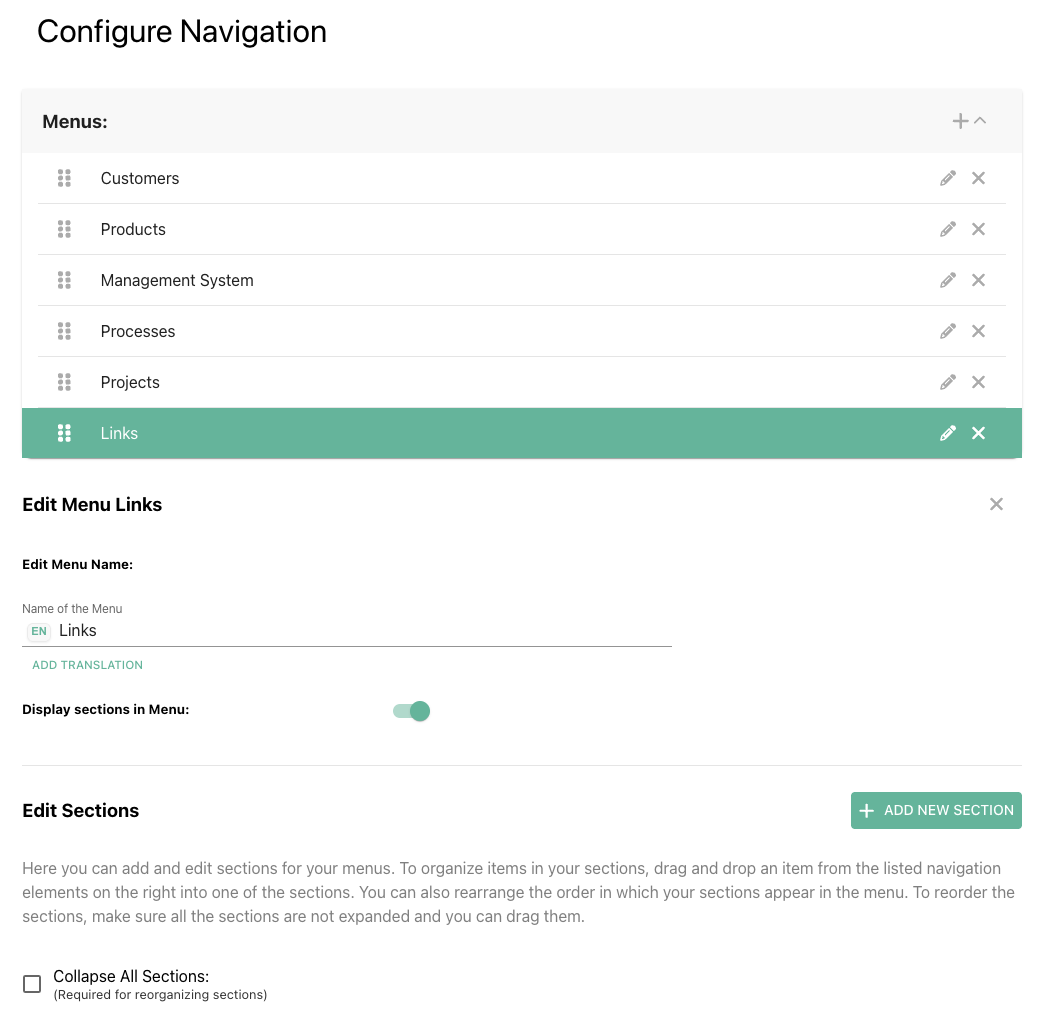Viewport: 1042px width, 1021px height.
Task: Check the Collapse All Sections checkbox
Action: (32, 984)
